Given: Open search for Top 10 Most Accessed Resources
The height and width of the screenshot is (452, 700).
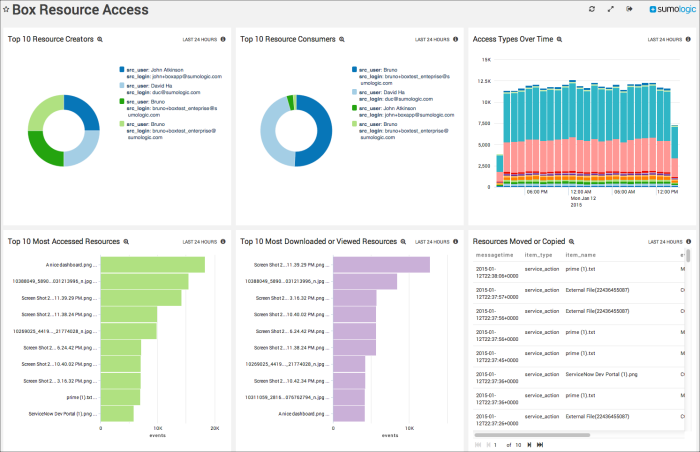Looking at the screenshot, I should [127, 241].
